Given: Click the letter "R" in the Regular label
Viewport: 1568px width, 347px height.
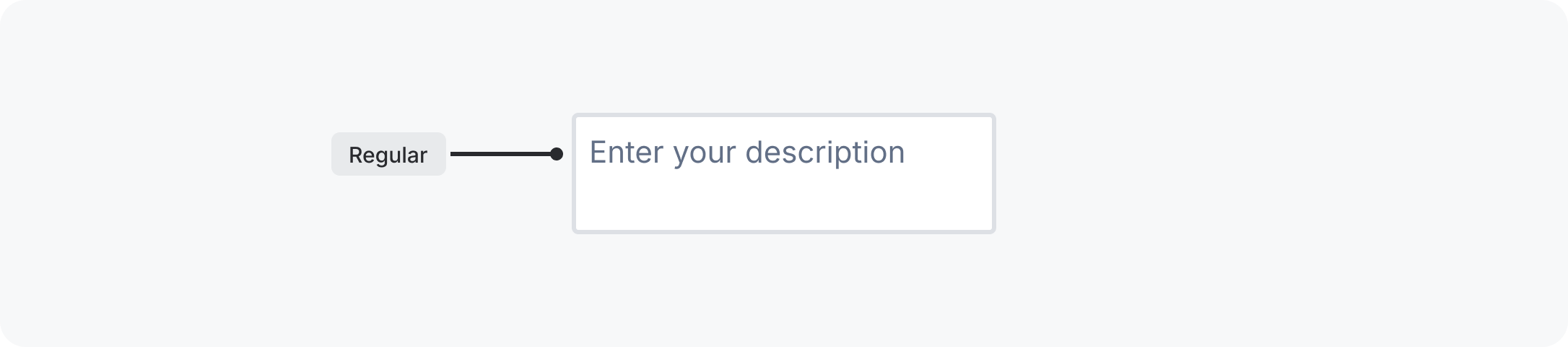Looking at the screenshot, I should point(355,155).
